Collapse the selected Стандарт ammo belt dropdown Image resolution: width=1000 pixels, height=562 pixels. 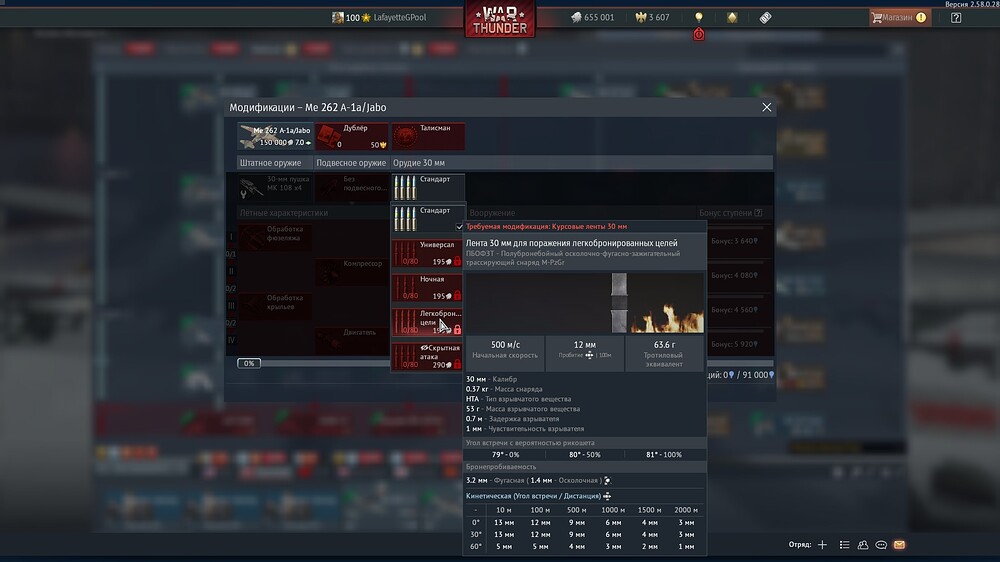pos(428,188)
